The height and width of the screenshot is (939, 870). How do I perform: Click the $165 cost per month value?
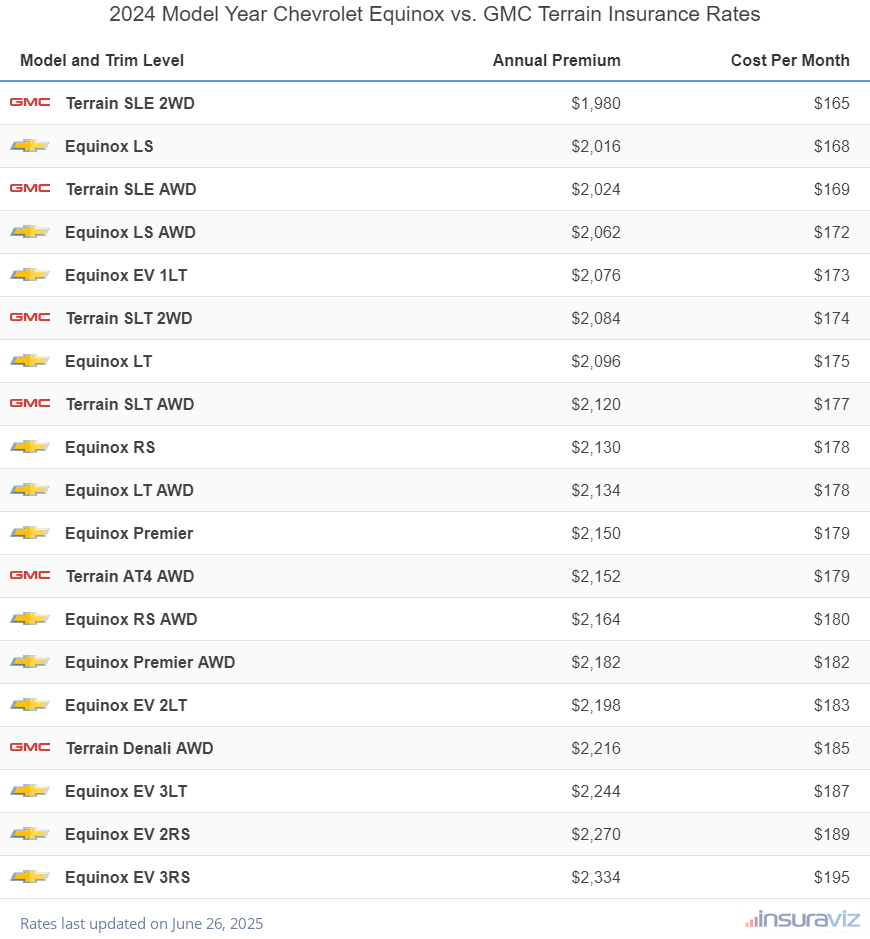coord(832,103)
